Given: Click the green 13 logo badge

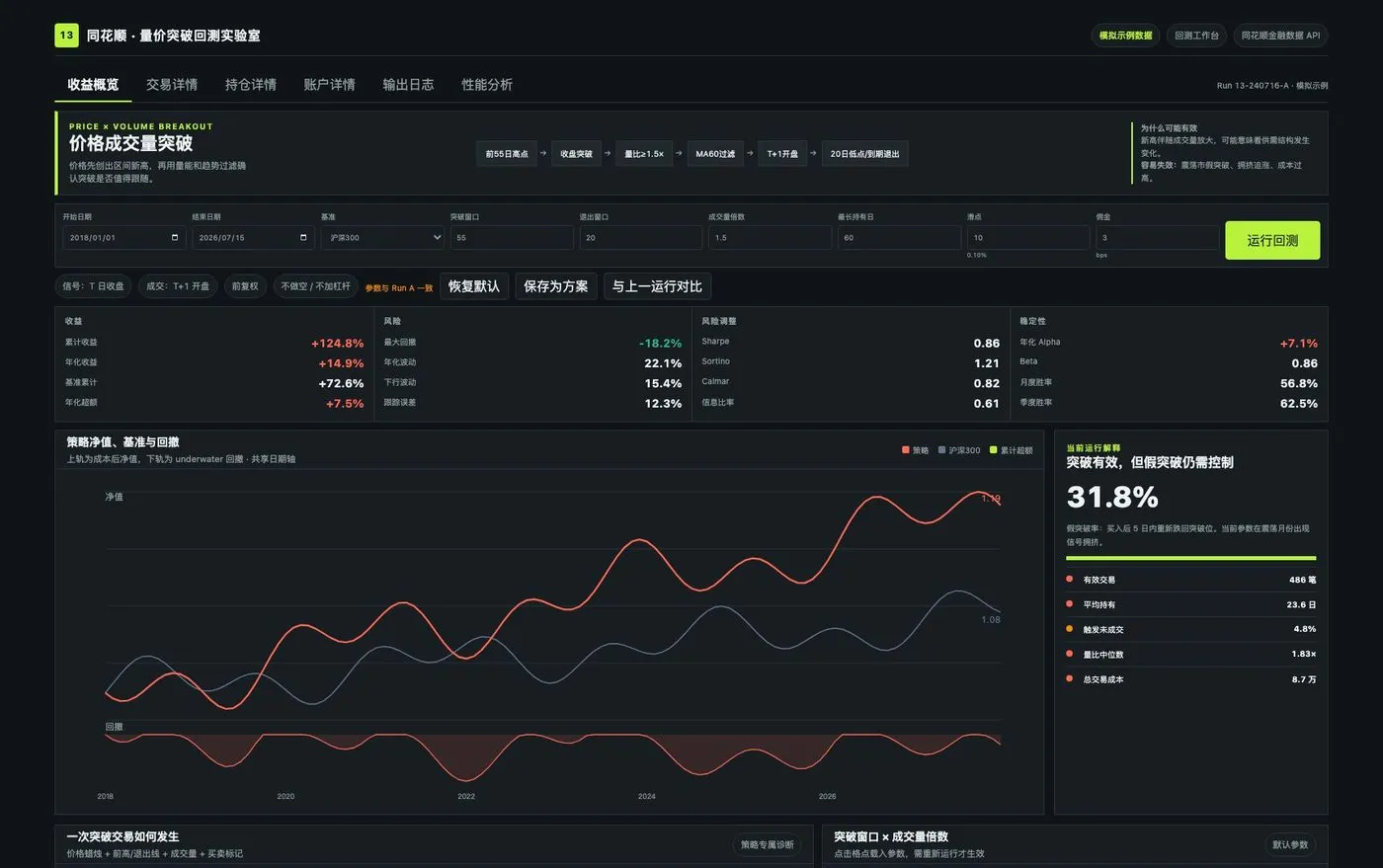Looking at the screenshot, I should click(x=66, y=36).
